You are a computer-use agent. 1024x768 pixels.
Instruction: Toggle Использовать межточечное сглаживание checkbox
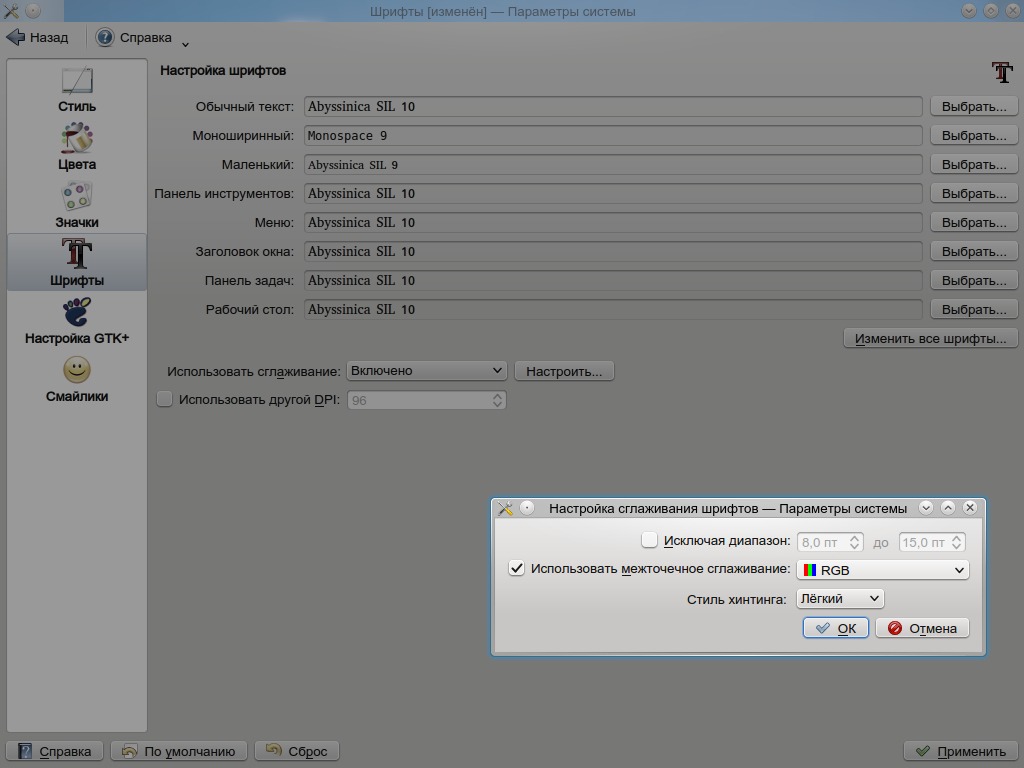(517, 568)
